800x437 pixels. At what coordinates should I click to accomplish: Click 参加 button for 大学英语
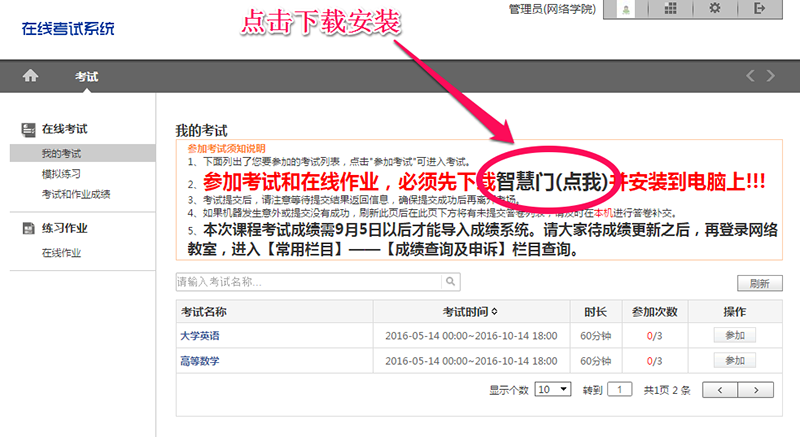[x=734, y=335]
